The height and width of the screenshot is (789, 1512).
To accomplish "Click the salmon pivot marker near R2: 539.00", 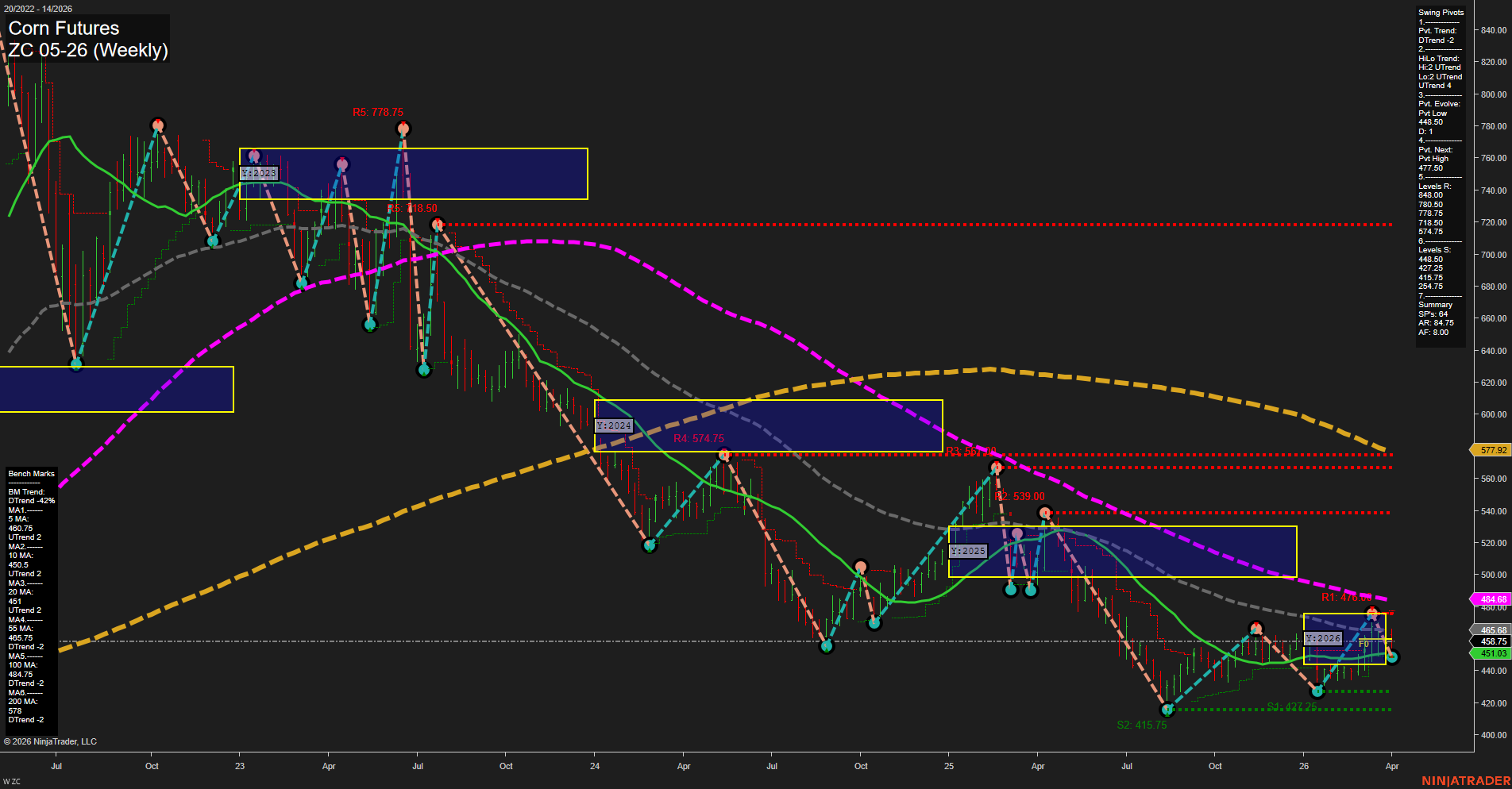I will (1043, 512).
